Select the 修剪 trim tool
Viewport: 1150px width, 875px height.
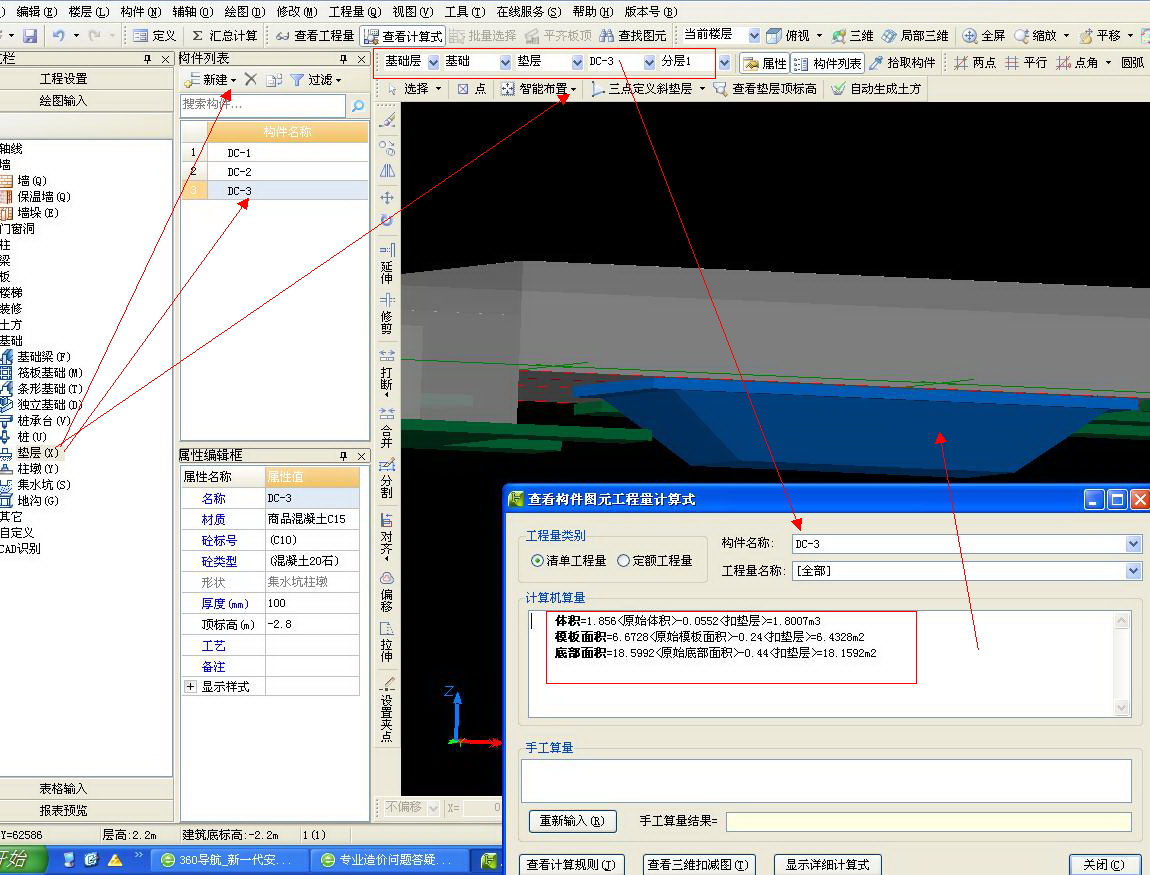tap(387, 314)
